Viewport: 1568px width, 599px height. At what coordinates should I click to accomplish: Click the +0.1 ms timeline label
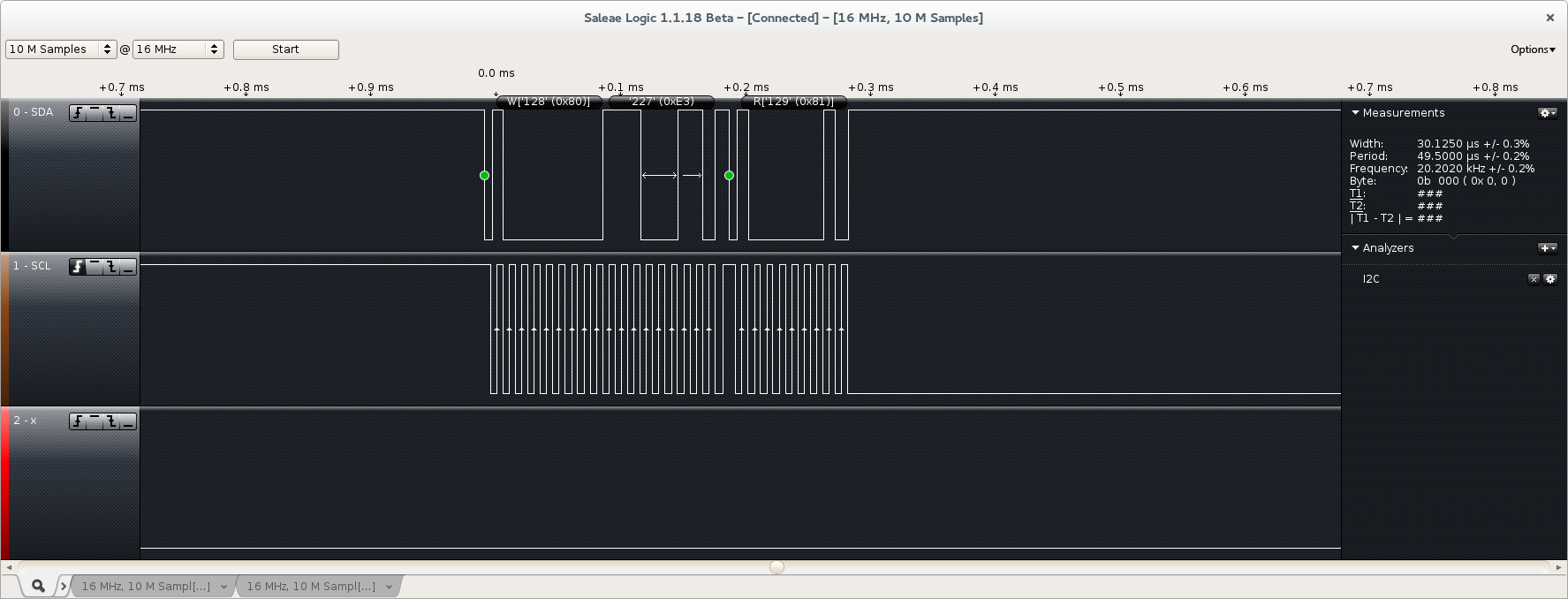pos(621,87)
